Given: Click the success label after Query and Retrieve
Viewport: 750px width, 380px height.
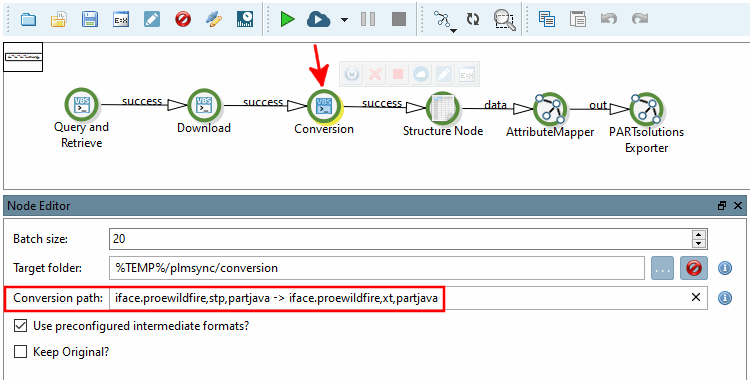Looking at the screenshot, I should click(x=142, y=101).
